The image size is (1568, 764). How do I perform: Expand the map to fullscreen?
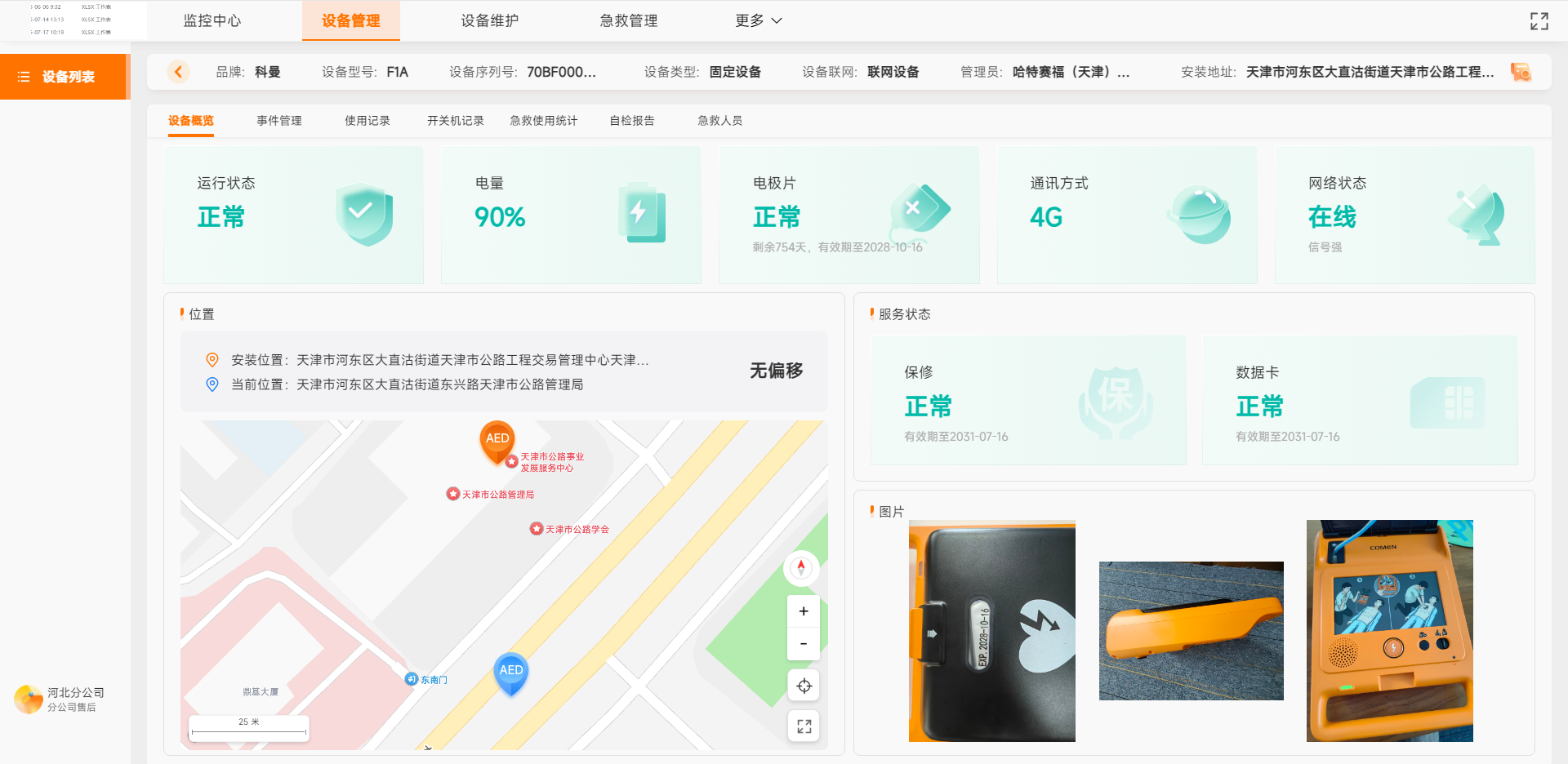point(804,726)
